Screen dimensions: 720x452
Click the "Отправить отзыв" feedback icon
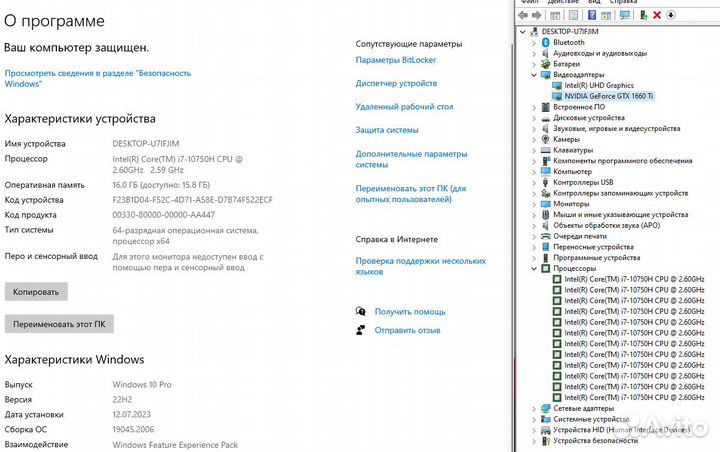361,330
